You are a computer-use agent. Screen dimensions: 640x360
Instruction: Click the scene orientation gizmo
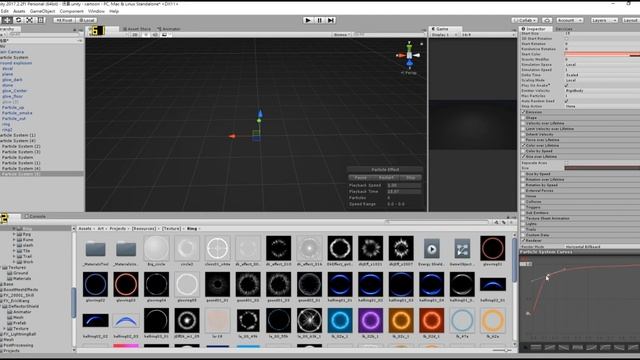pyautogui.click(x=409, y=56)
